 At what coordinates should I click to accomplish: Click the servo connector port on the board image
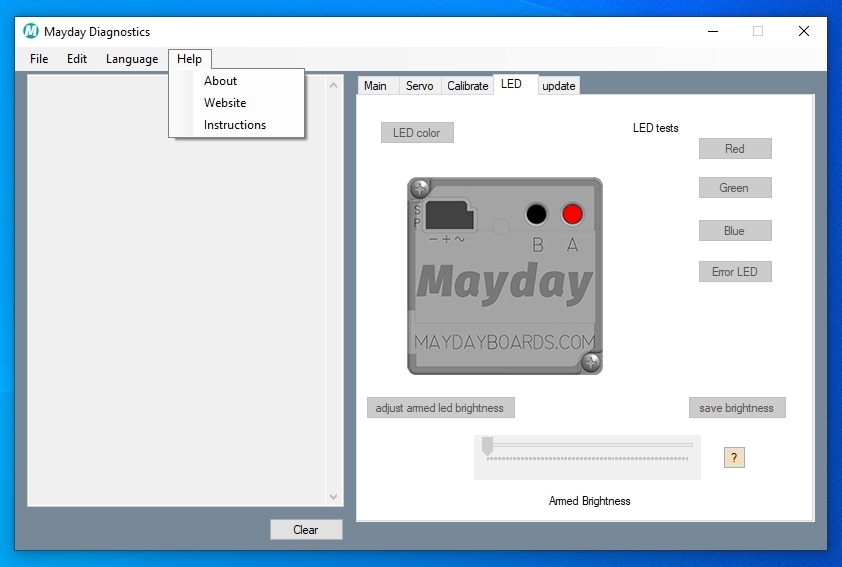[449, 215]
